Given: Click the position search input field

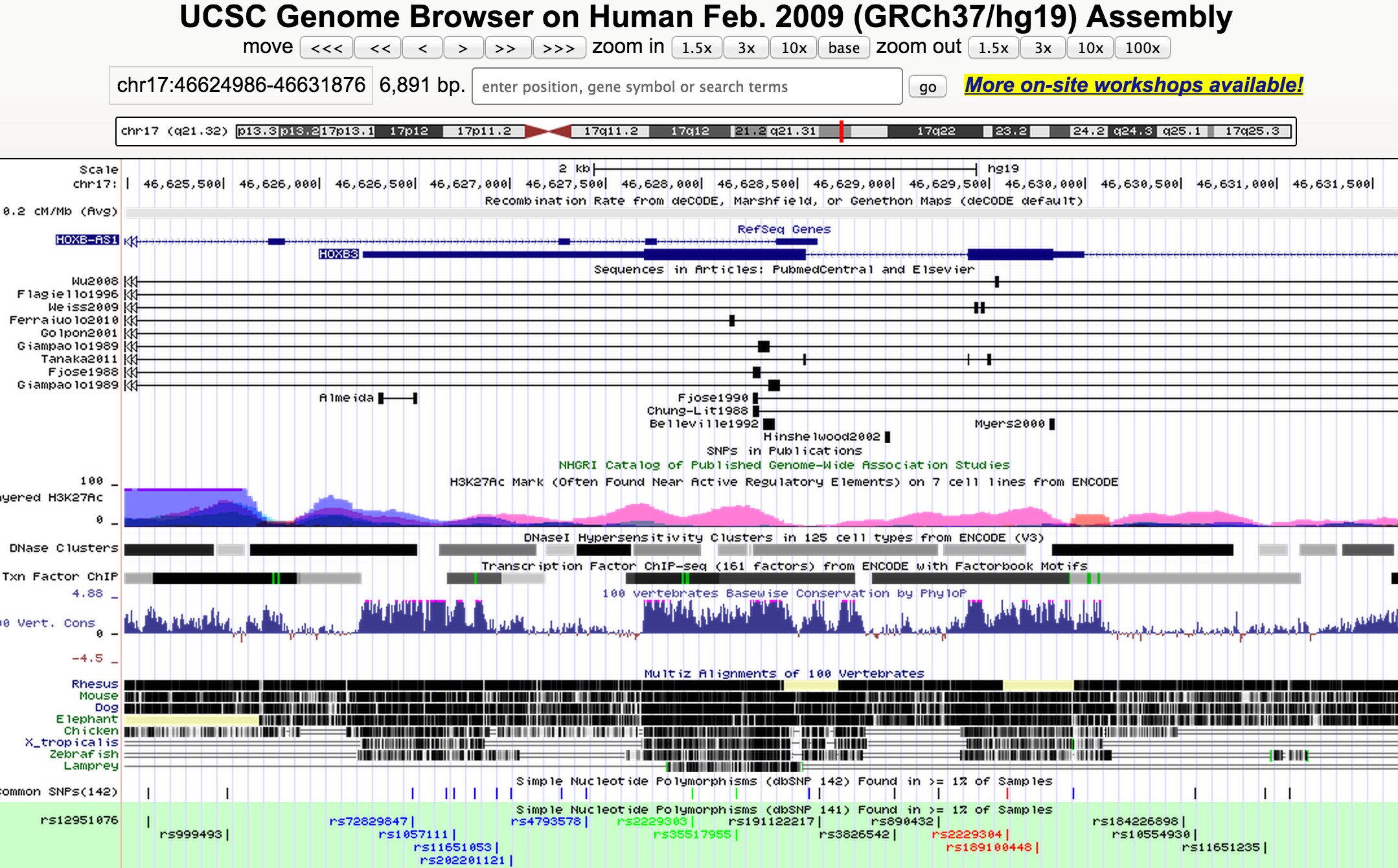Looking at the screenshot, I should click(x=687, y=87).
